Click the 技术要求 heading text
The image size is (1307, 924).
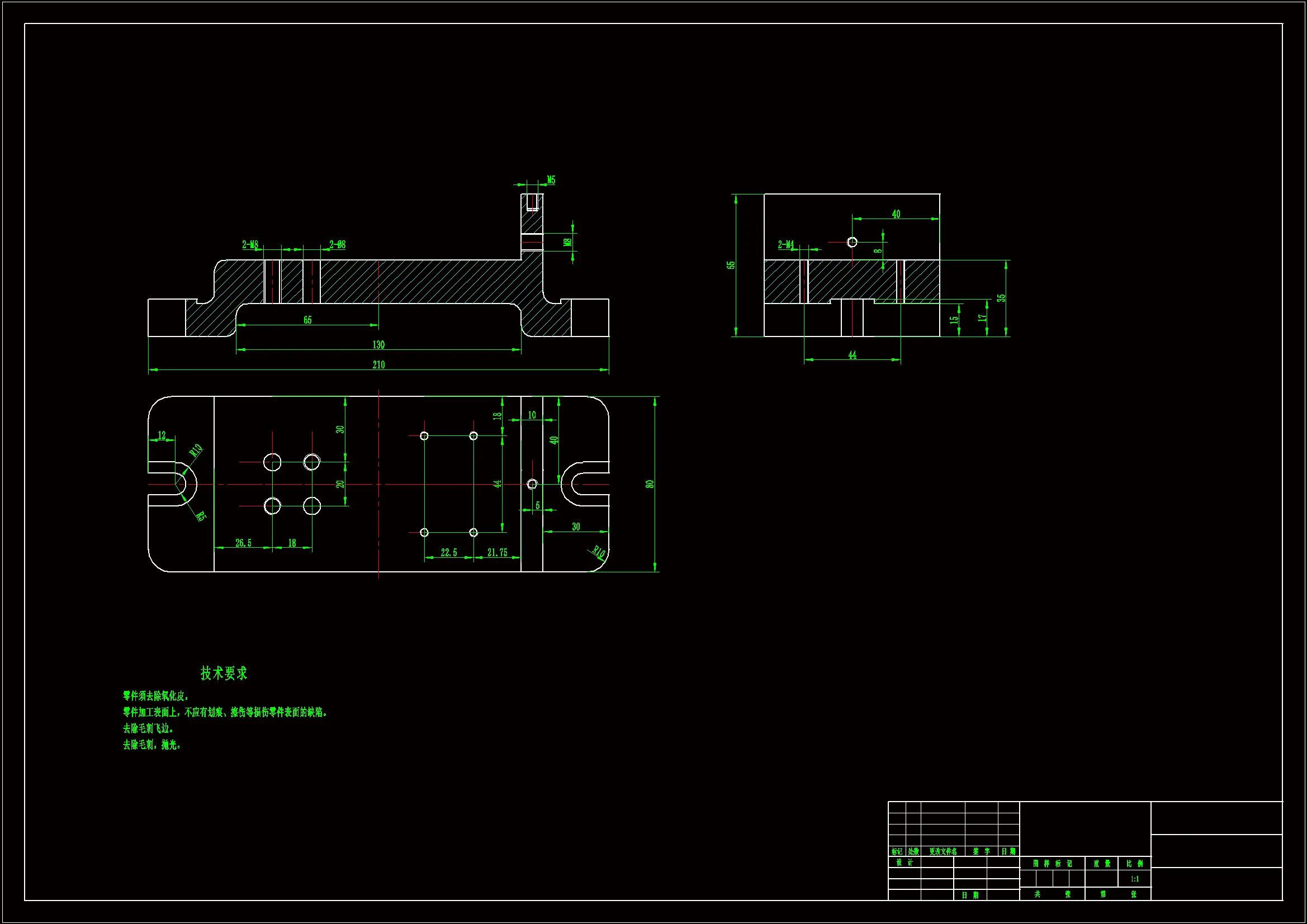tap(224, 673)
